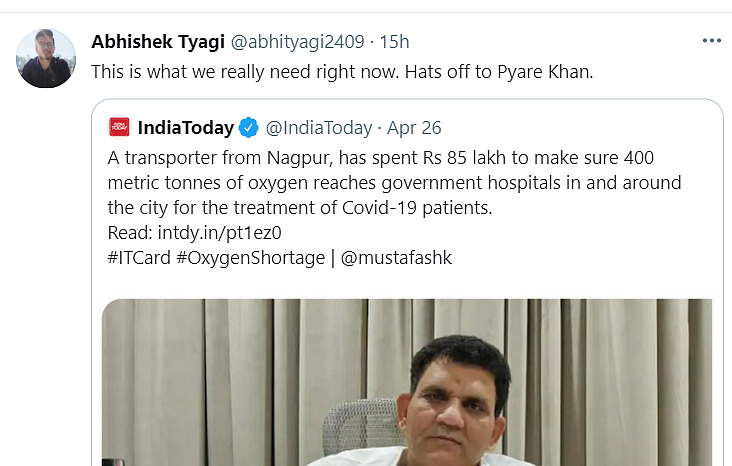732x466 pixels.
Task: Open the @mustafashk mention
Action: 396,258
